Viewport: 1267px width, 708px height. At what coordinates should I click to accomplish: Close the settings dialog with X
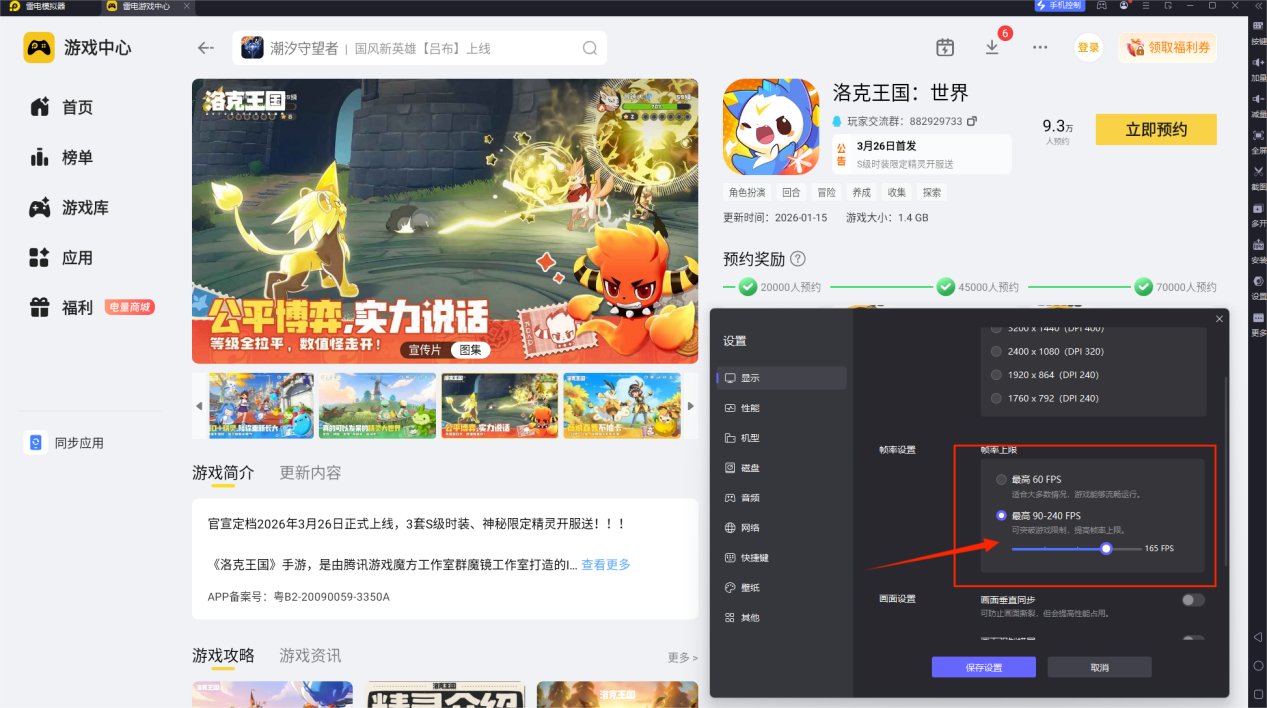coord(1219,319)
